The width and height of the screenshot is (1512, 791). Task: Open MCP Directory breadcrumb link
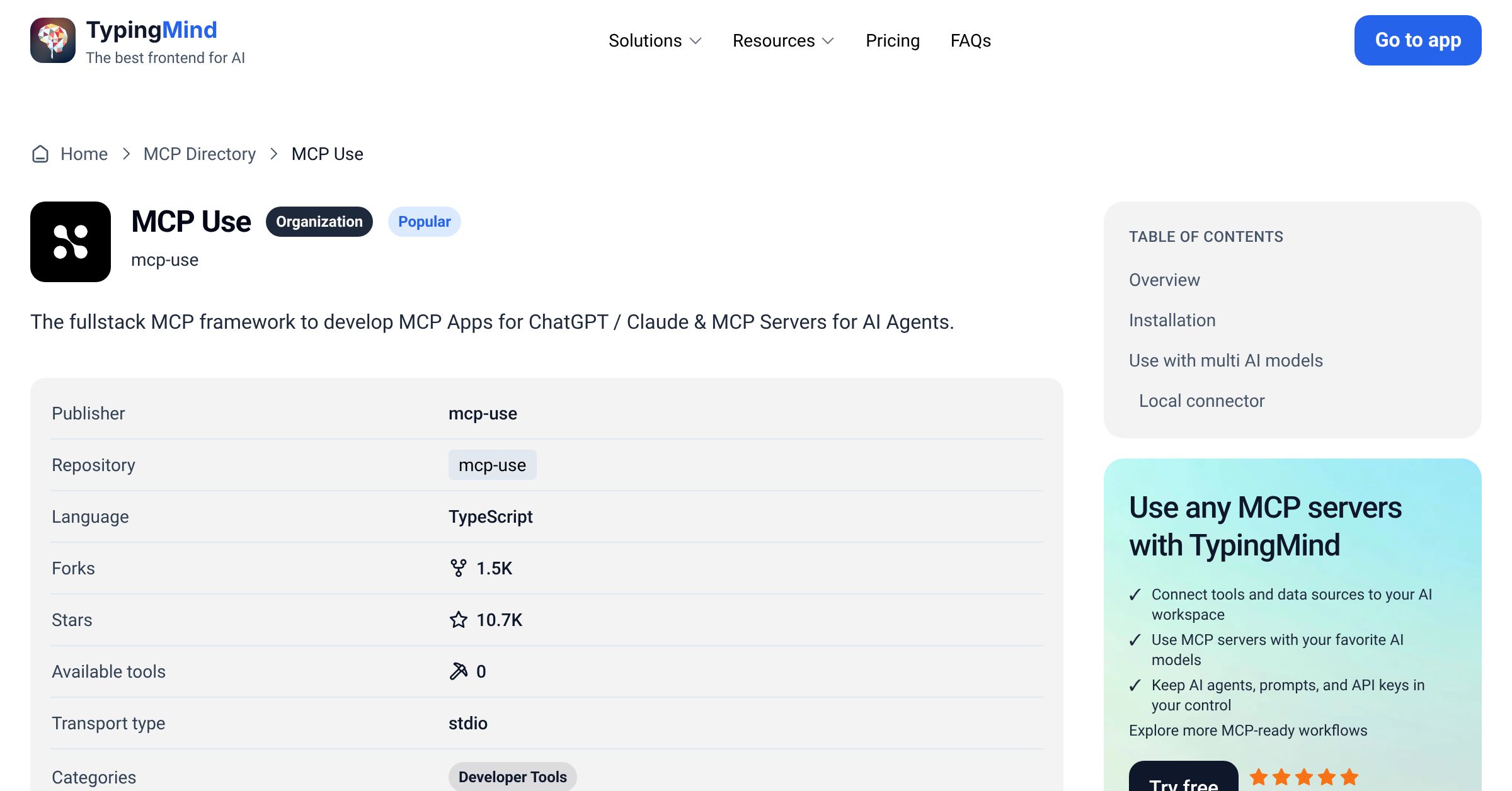click(200, 154)
